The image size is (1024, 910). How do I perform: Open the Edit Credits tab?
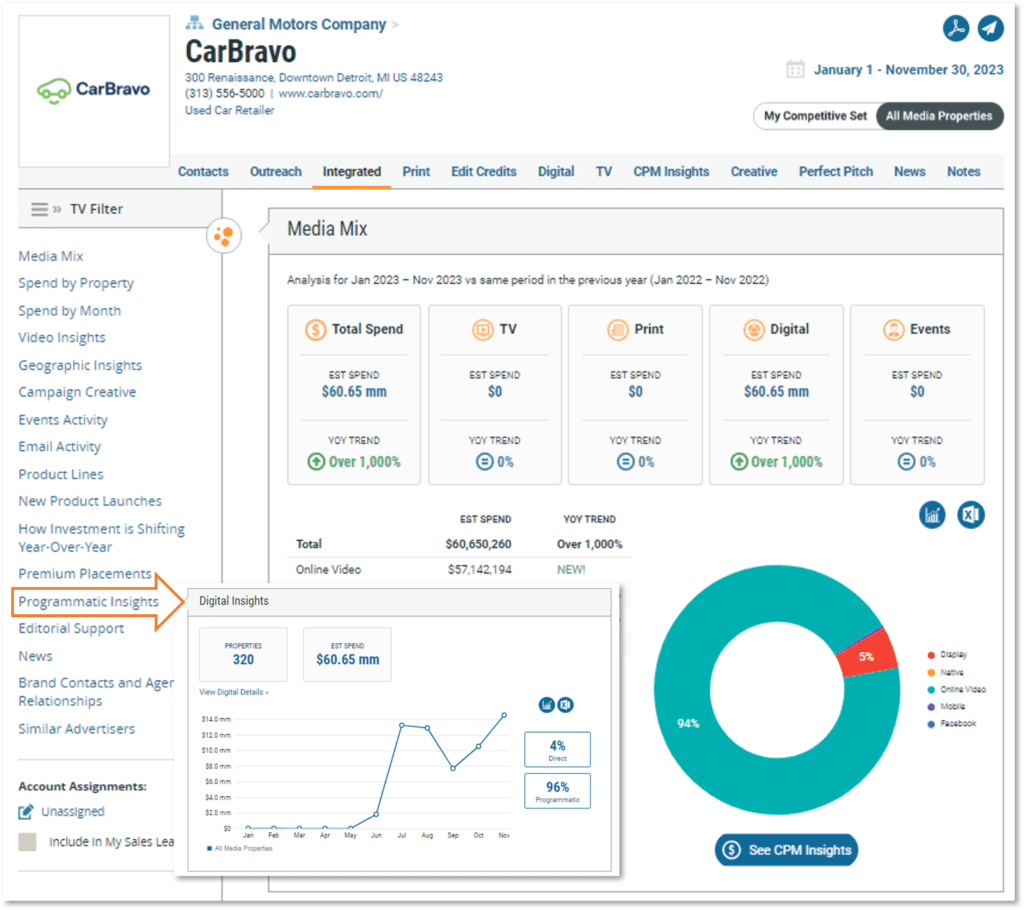(484, 172)
